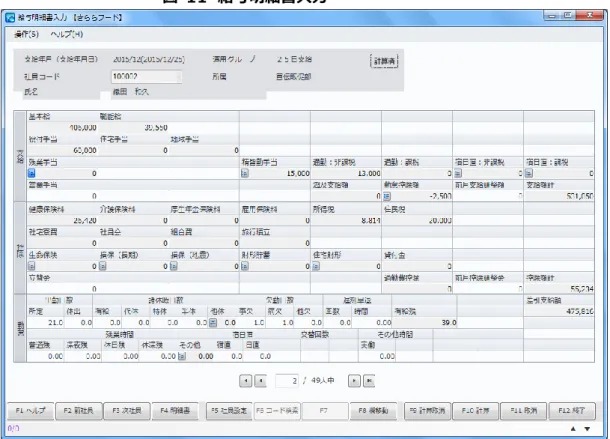Screen dimensions: 610x439
Task: Jump to the first employee record
Action: coord(245,381)
